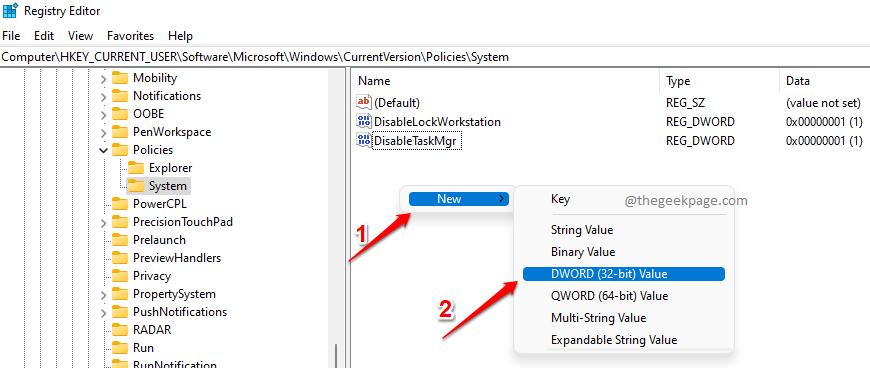Open the Favorites menu
Screen dimensions: 870x368
point(130,36)
